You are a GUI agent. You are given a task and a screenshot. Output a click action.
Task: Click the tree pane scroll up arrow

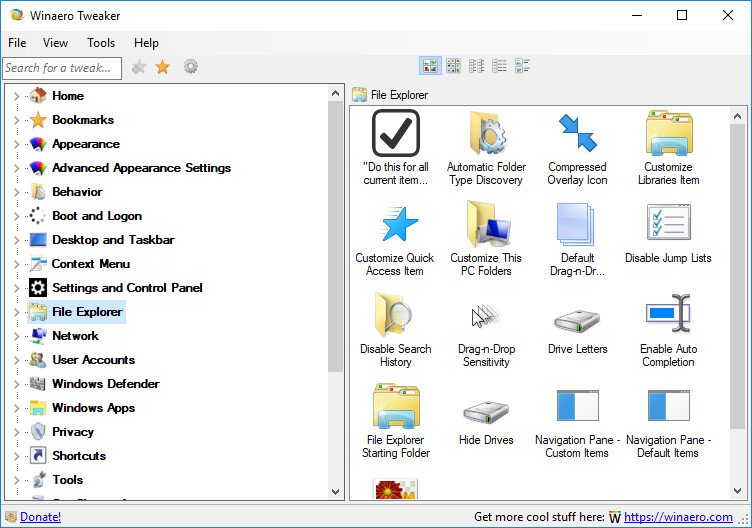coord(335,93)
